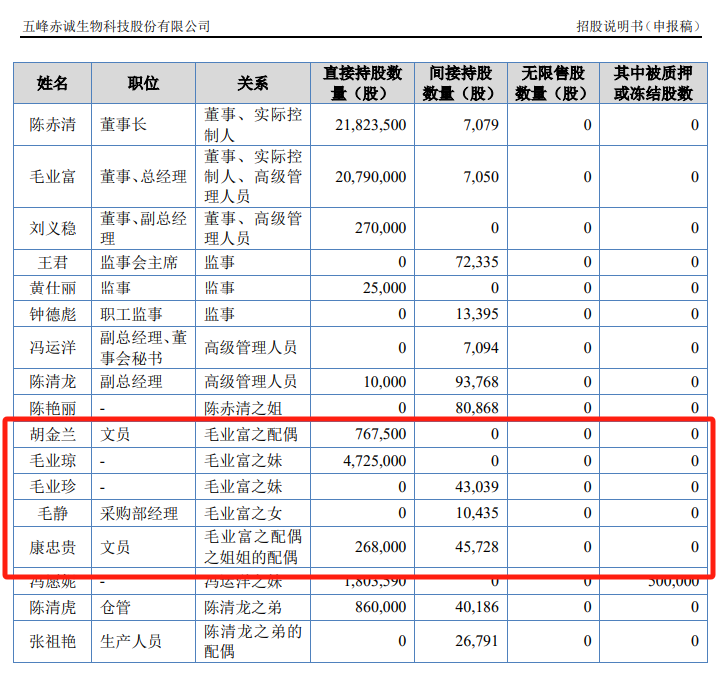Viewport: 726px width, 688px height.
Task: Select the 其中被质押或冻结股数 column header
Action: [653, 83]
